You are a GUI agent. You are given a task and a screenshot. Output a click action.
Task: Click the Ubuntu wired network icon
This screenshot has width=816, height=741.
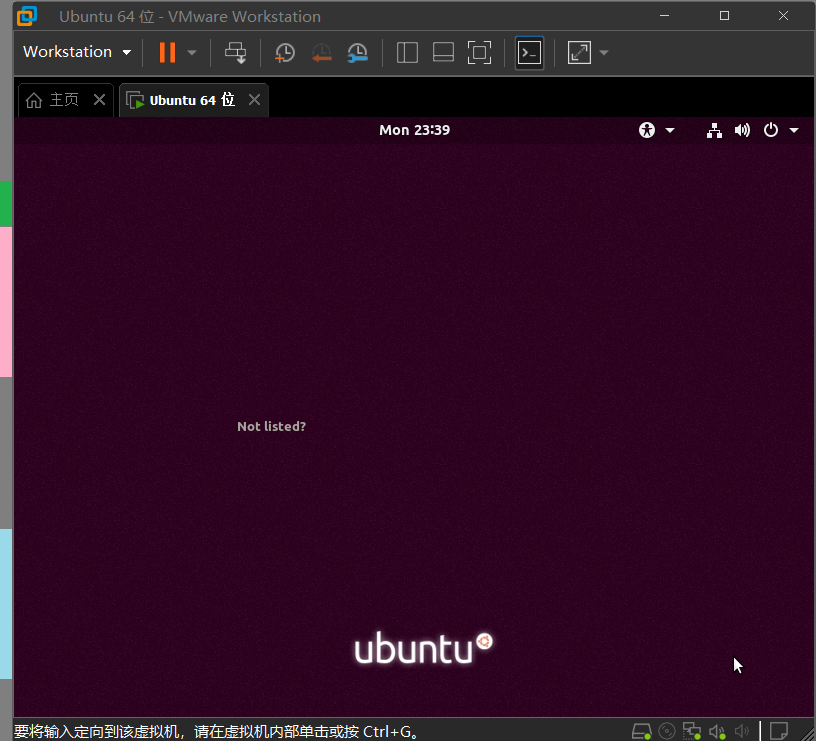(714, 130)
